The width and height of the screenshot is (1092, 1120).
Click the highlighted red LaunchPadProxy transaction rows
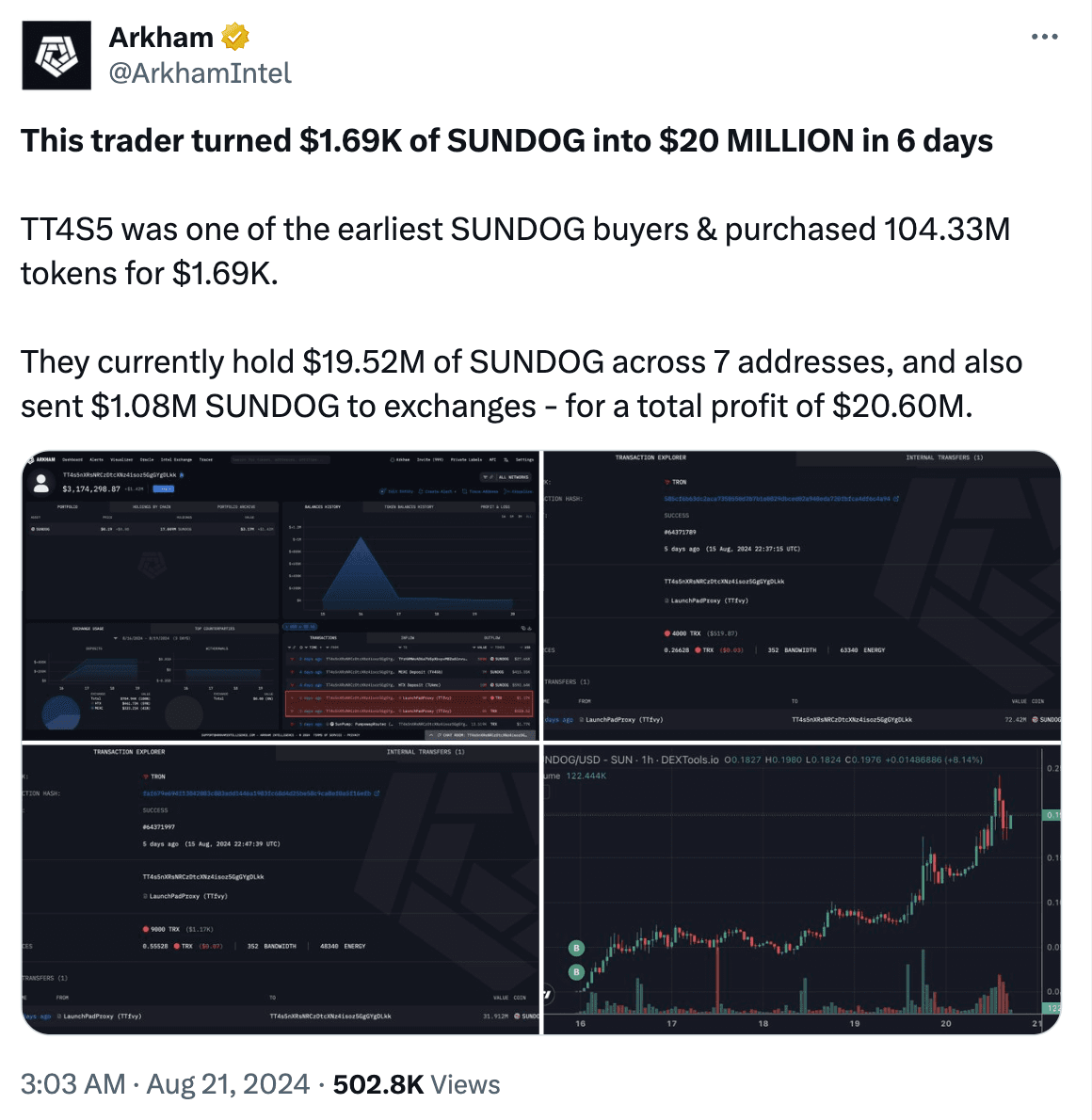click(409, 704)
